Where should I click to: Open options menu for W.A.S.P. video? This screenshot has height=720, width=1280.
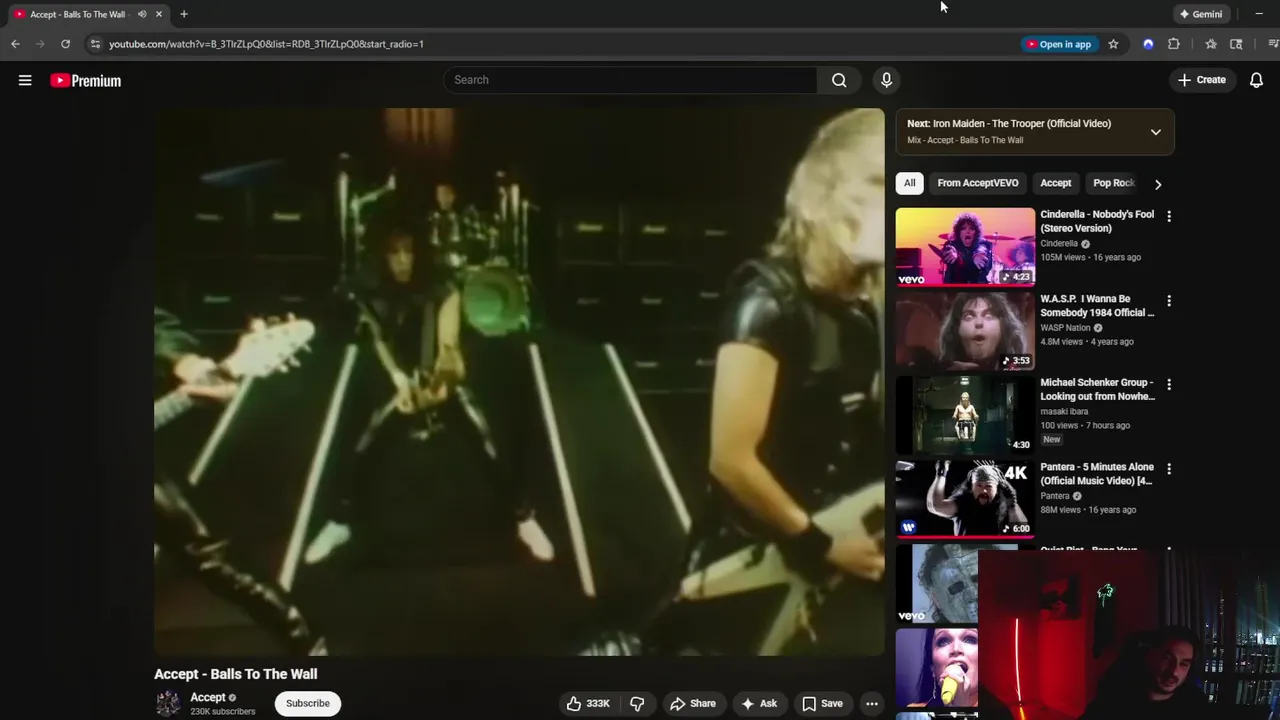1168,300
